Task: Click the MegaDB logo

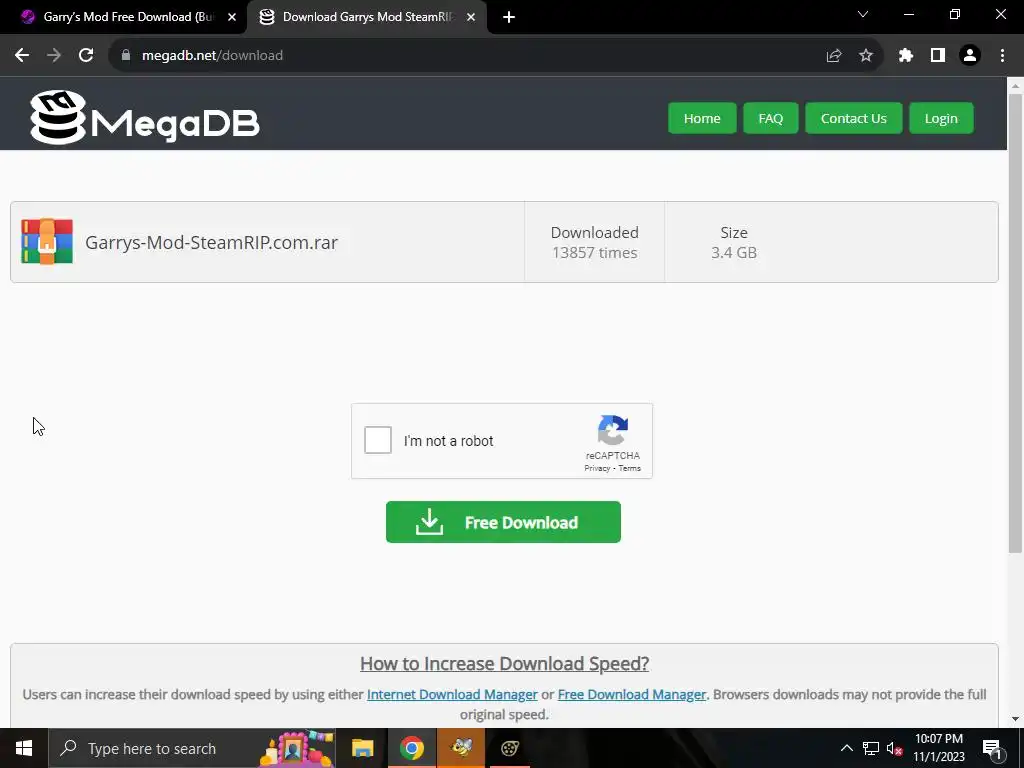Action: (144, 118)
